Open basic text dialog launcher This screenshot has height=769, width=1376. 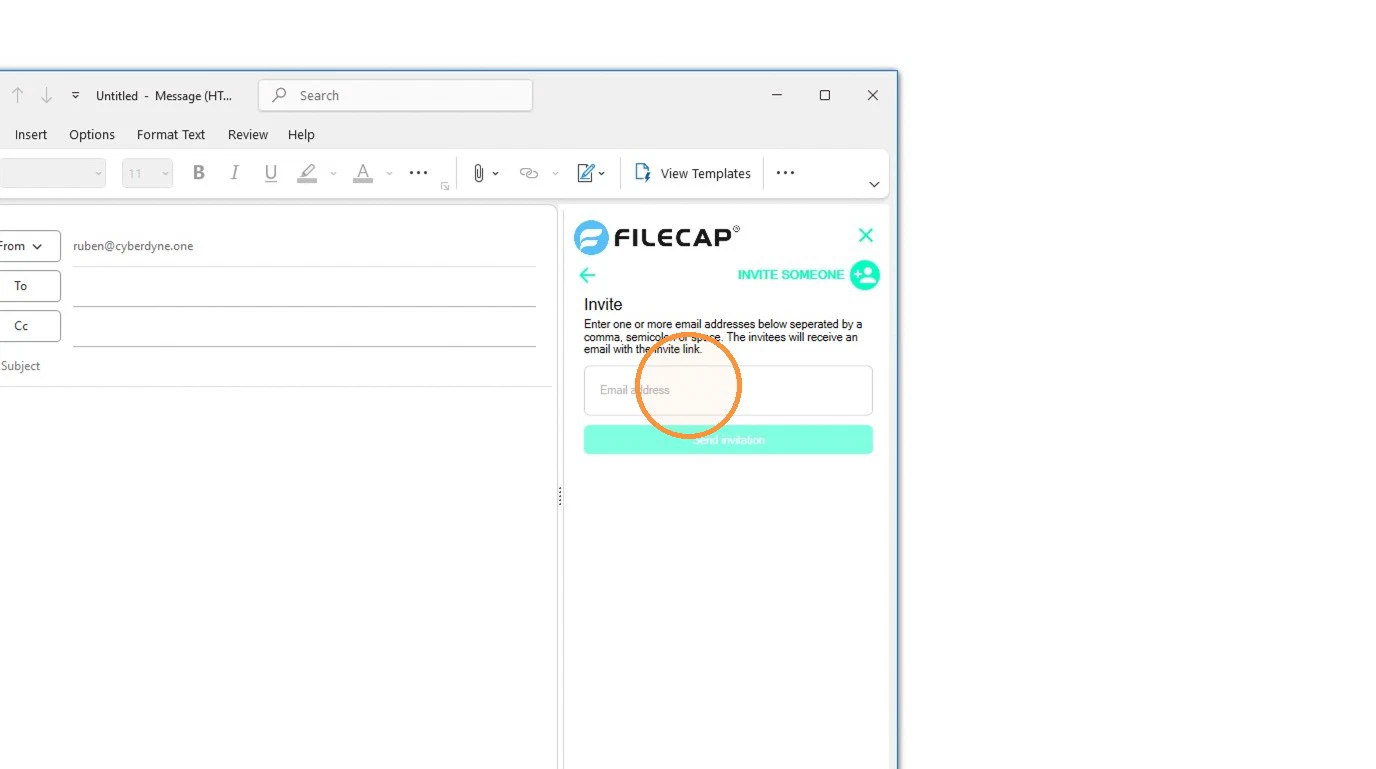pyautogui.click(x=445, y=186)
